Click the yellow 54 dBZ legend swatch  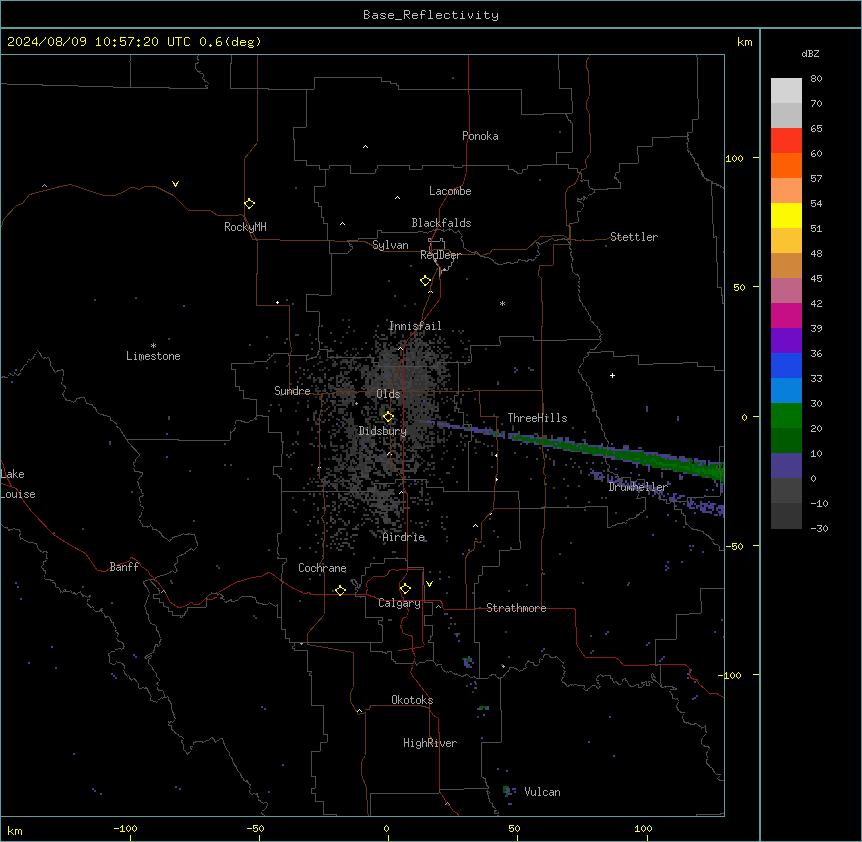[x=786, y=215]
